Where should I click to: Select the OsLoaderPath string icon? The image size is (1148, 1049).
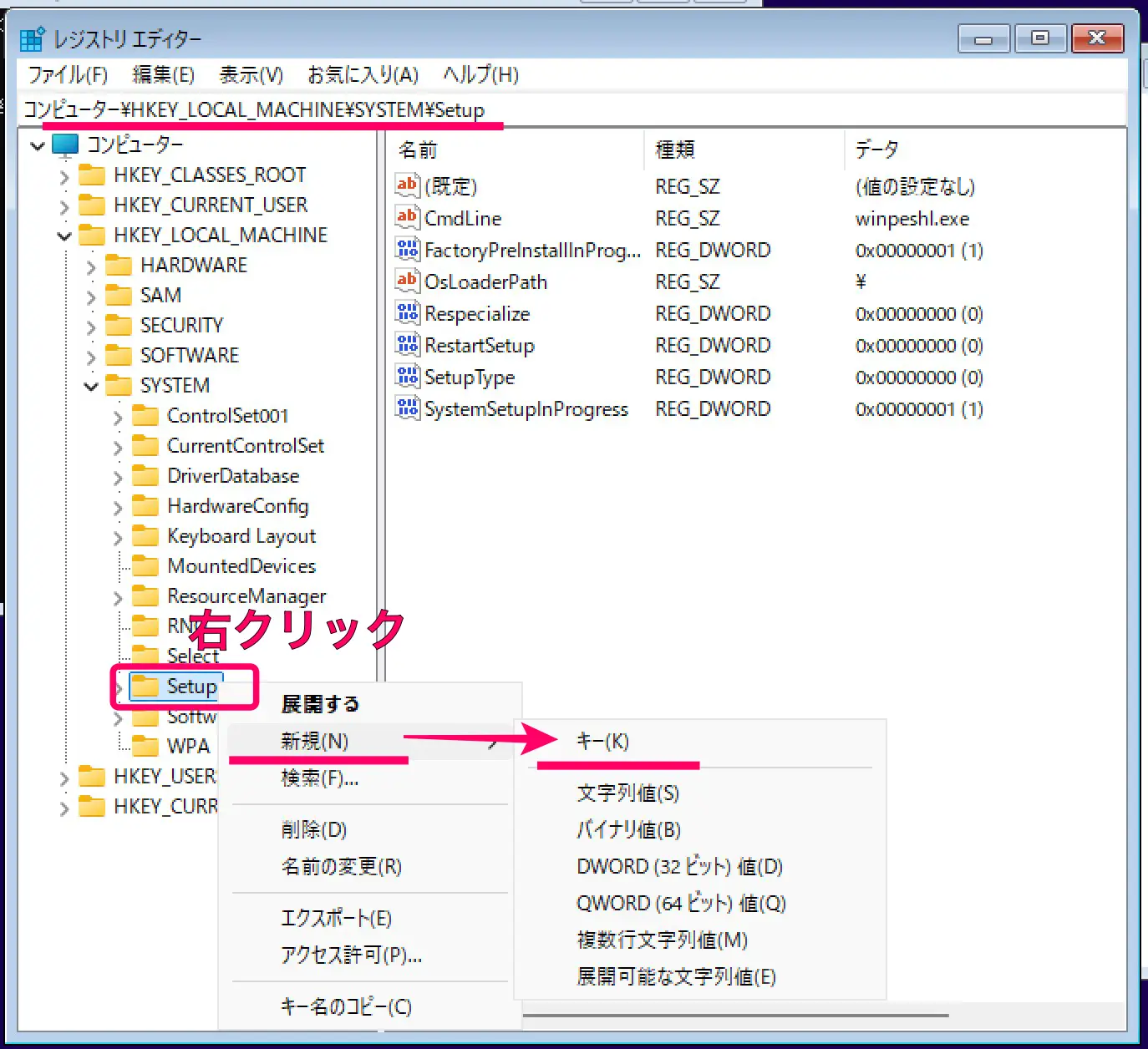(x=407, y=281)
